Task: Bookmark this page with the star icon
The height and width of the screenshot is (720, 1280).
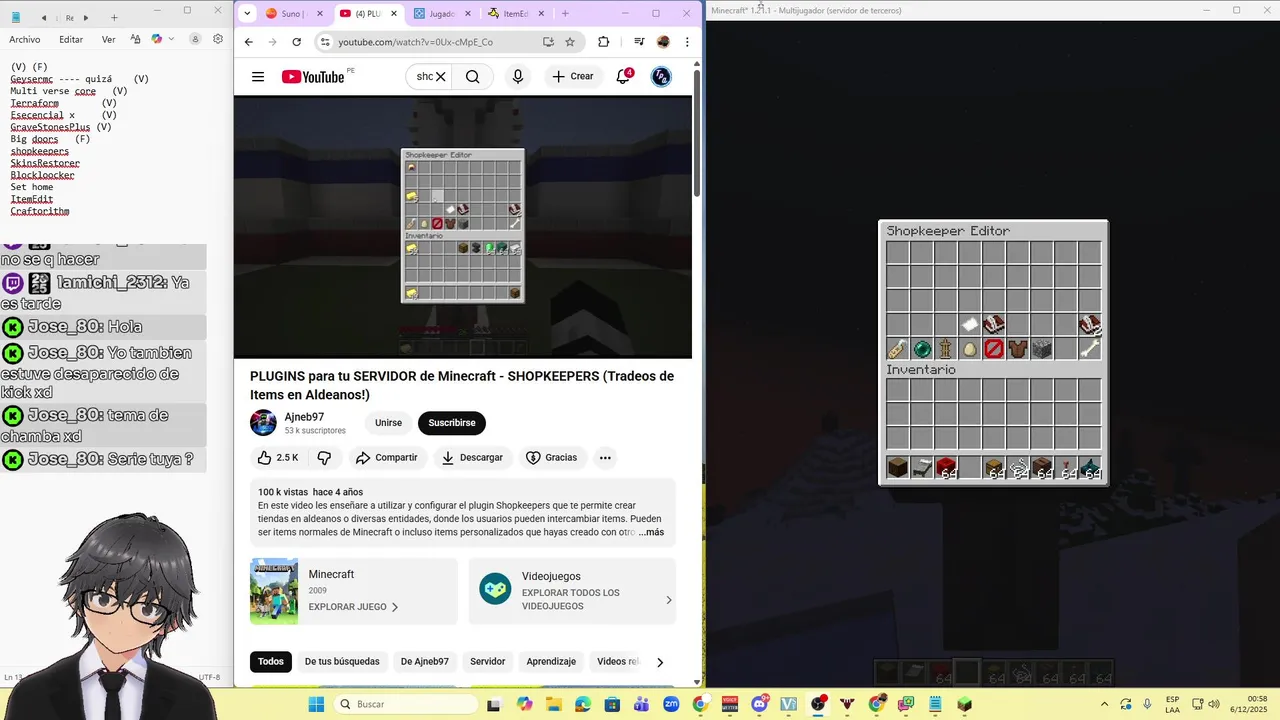Action: click(570, 42)
